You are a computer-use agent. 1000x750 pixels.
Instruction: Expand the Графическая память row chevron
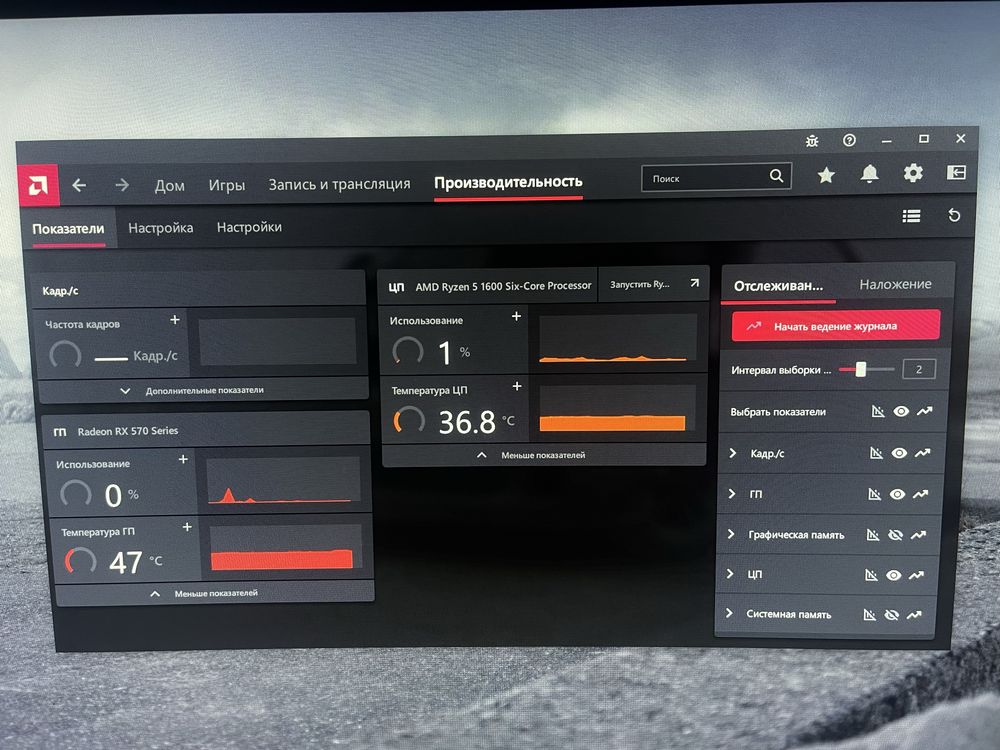click(730, 534)
